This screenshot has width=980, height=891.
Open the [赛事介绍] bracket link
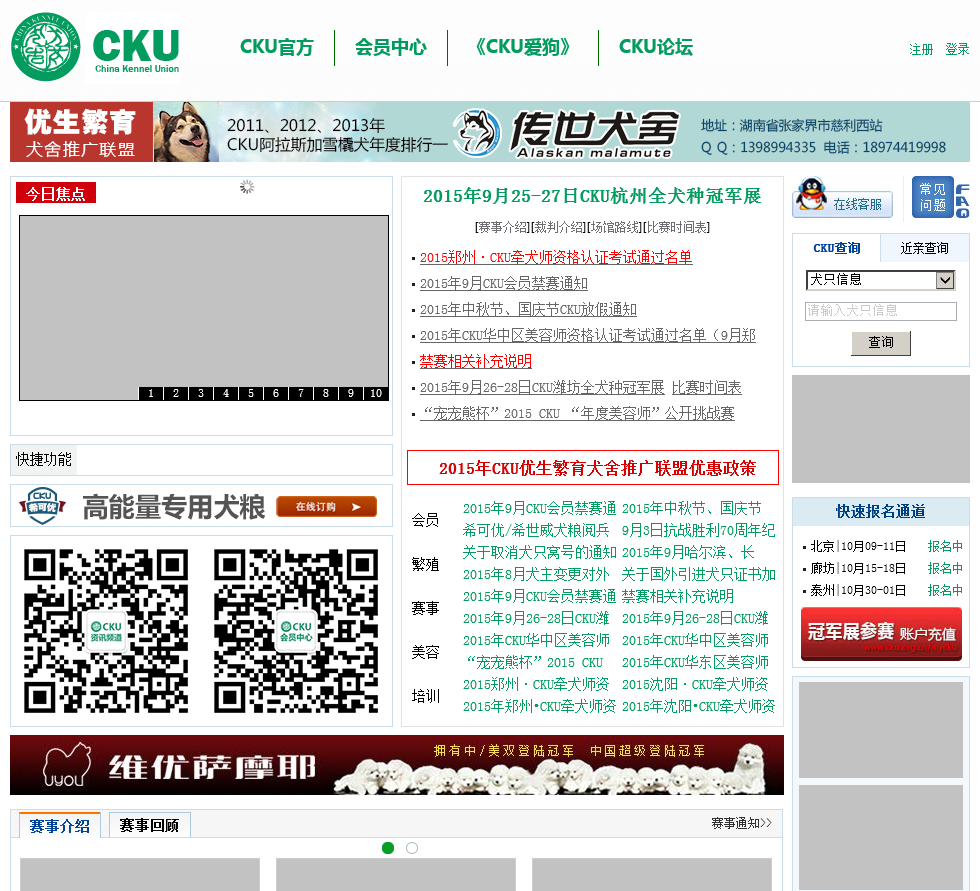coord(502,227)
